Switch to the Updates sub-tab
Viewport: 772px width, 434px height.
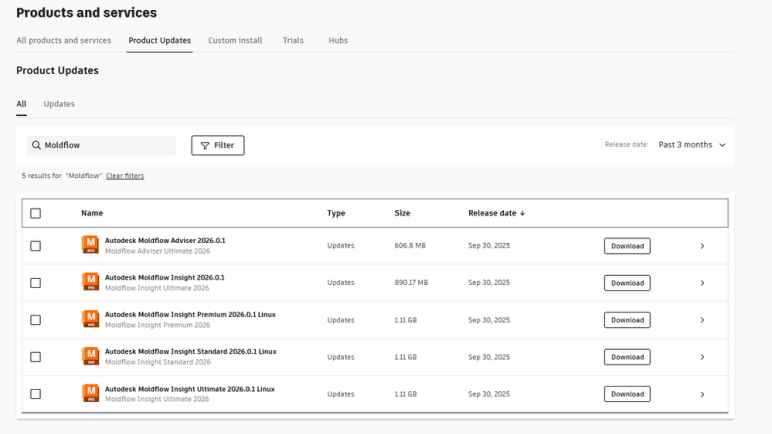(x=59, y=104)
